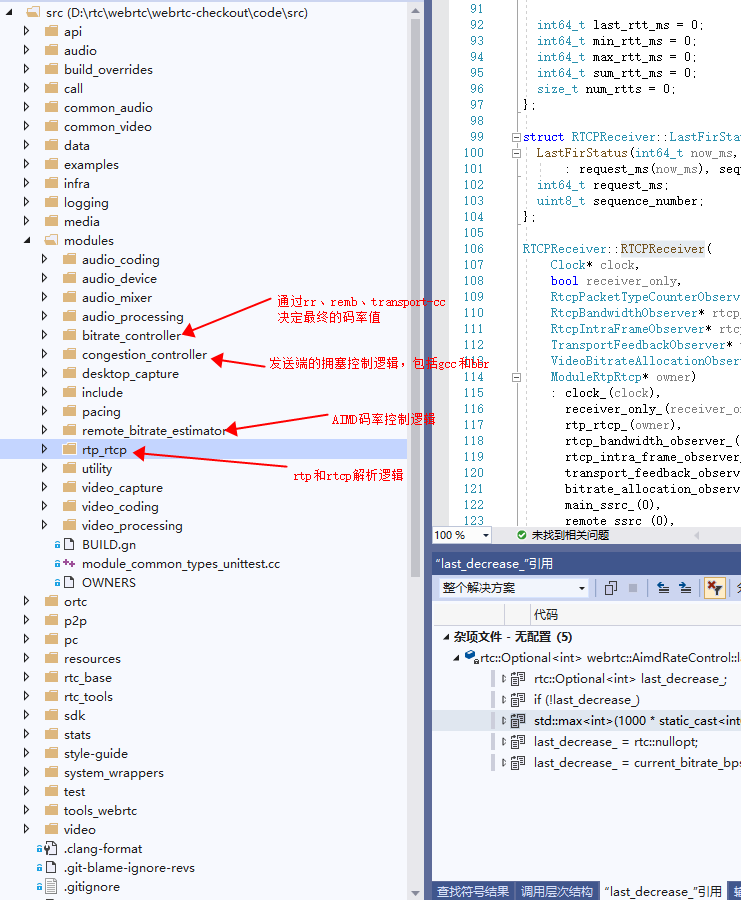Switch to the 调用层次结构 tab
The height and width of the screenshot is (900, 741).
557,891
